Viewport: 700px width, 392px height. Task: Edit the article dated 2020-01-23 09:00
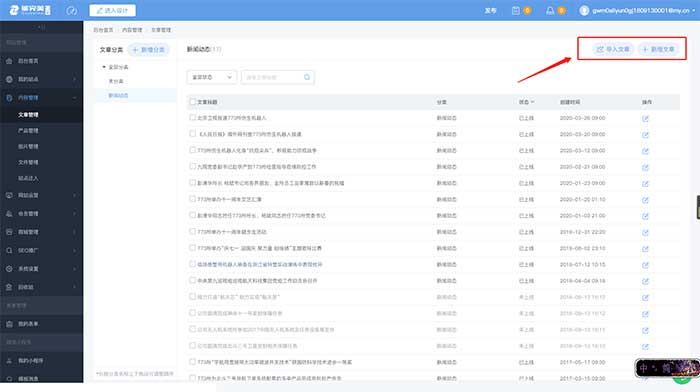pyautogui.click(x=645, y=183)
